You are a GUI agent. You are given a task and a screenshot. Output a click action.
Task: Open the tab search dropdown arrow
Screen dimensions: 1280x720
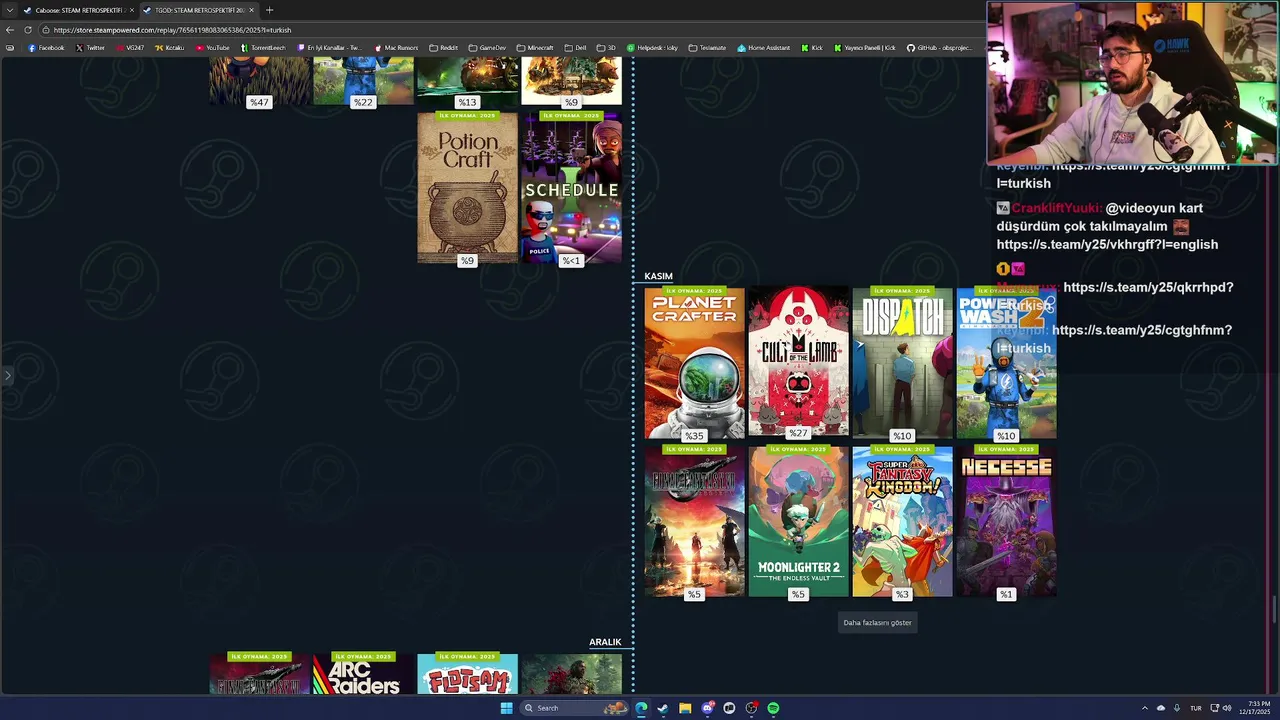pyautogui.click(x=10, y=10)
